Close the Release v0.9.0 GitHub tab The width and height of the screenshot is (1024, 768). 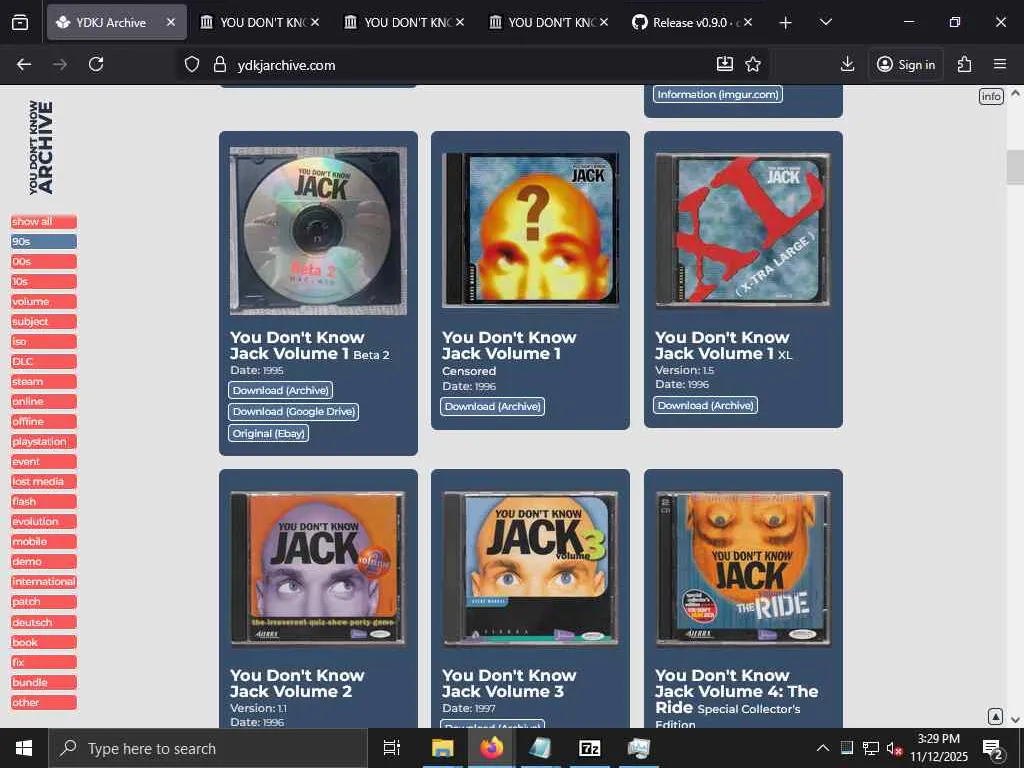pos(748,22)
